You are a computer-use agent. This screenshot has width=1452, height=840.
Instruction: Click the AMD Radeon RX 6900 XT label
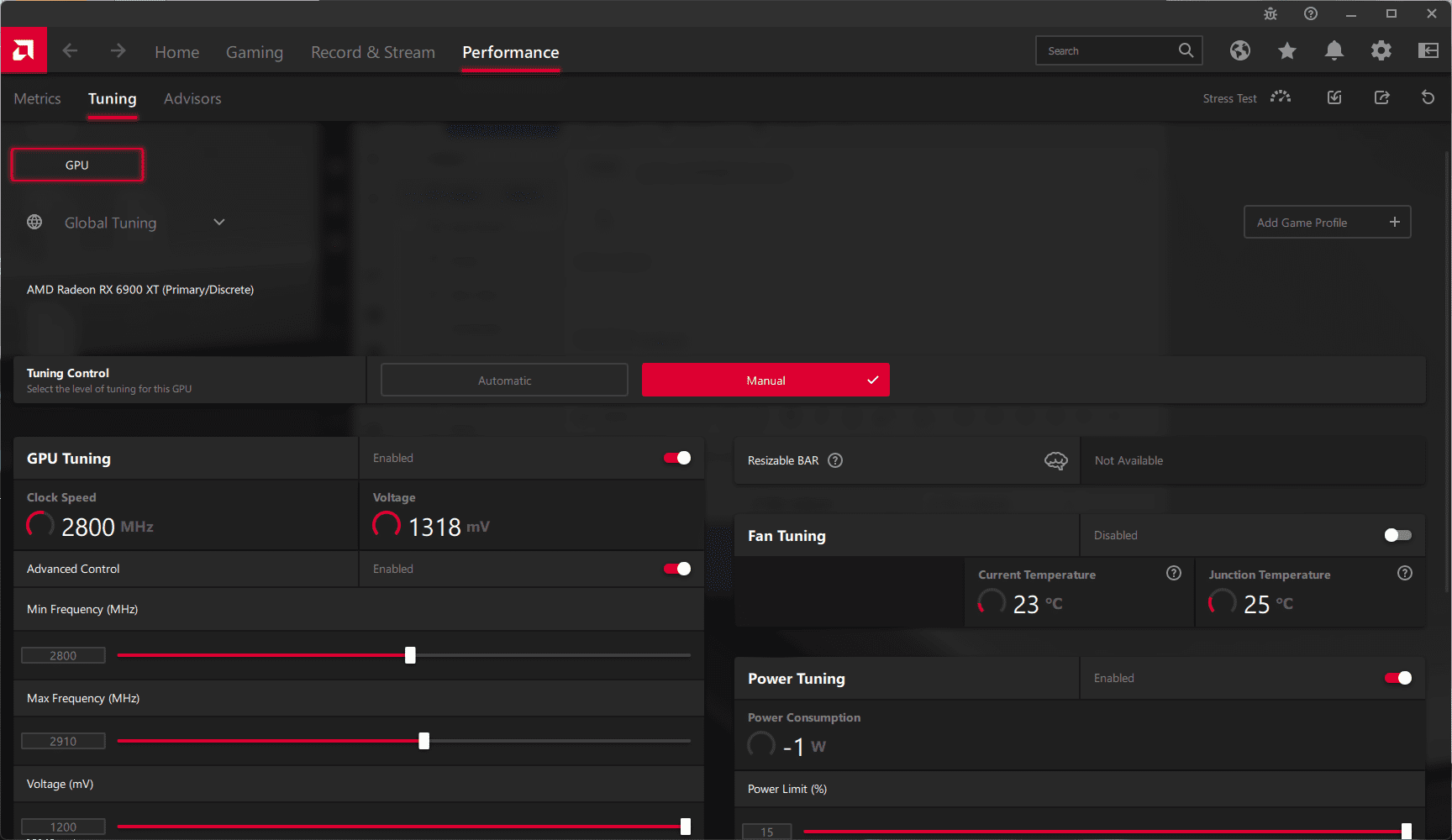pos(140,290)
